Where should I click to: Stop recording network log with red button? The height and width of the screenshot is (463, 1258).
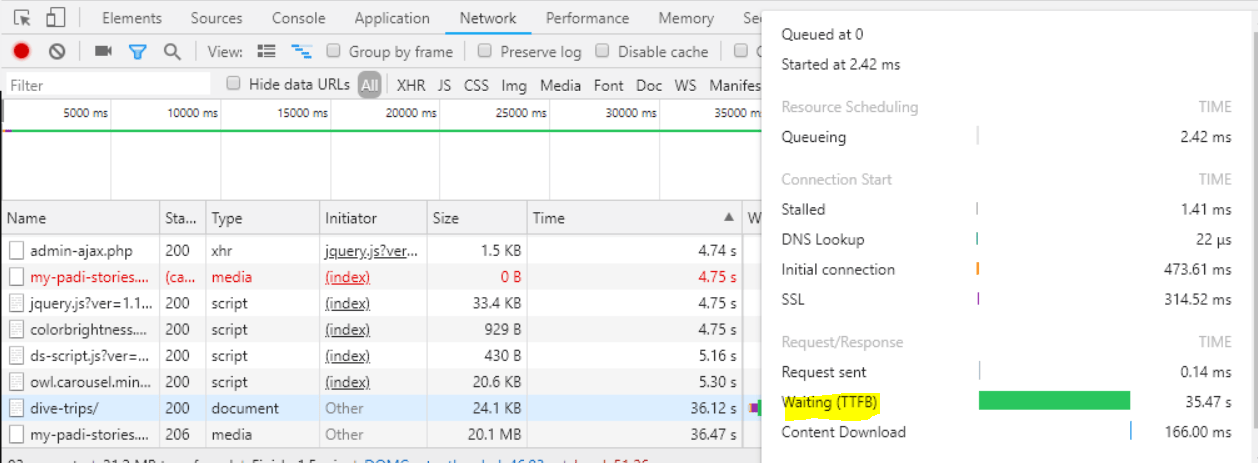click(21, 51)
